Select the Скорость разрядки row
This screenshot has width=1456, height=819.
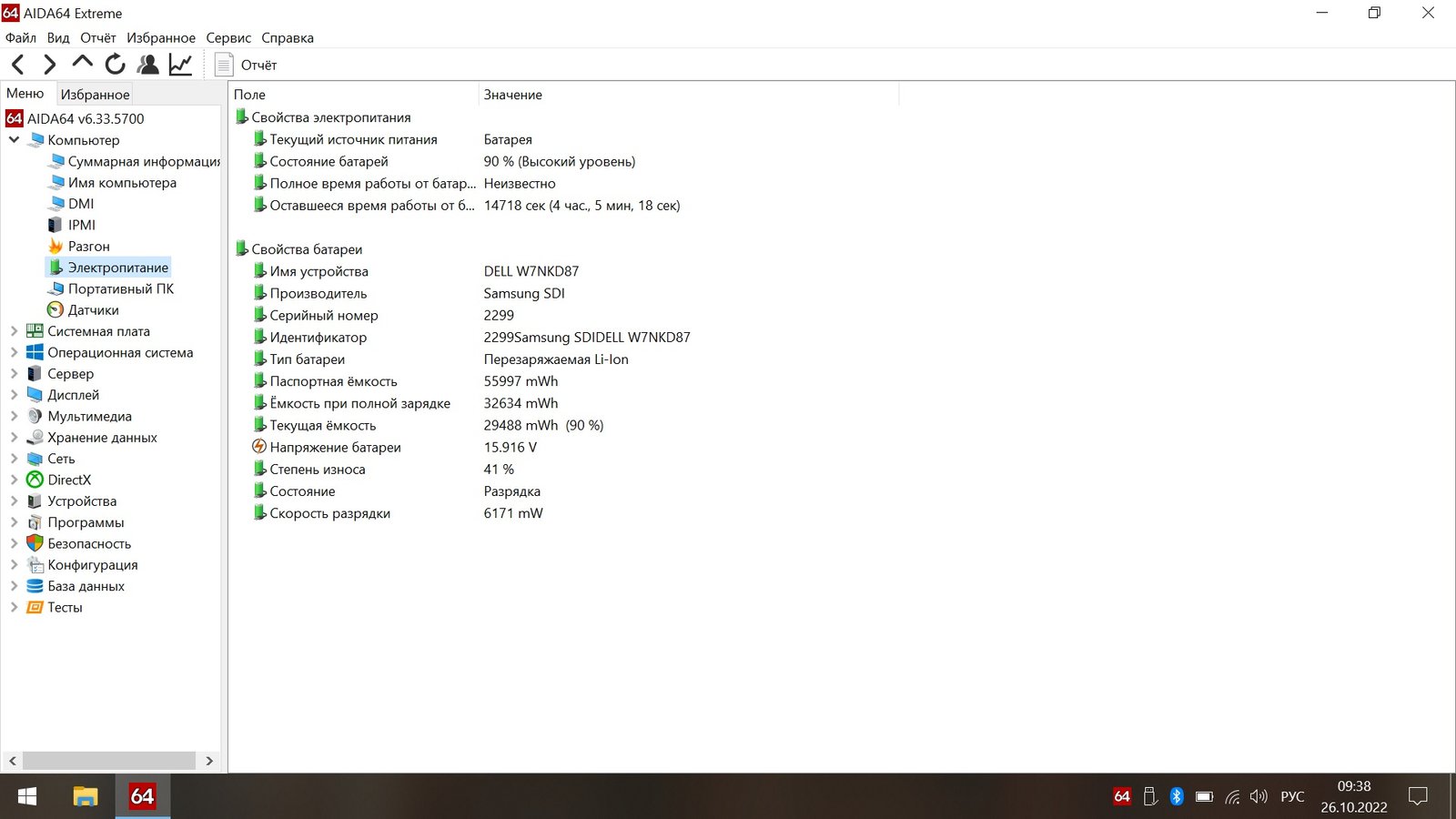pos(322,513)
